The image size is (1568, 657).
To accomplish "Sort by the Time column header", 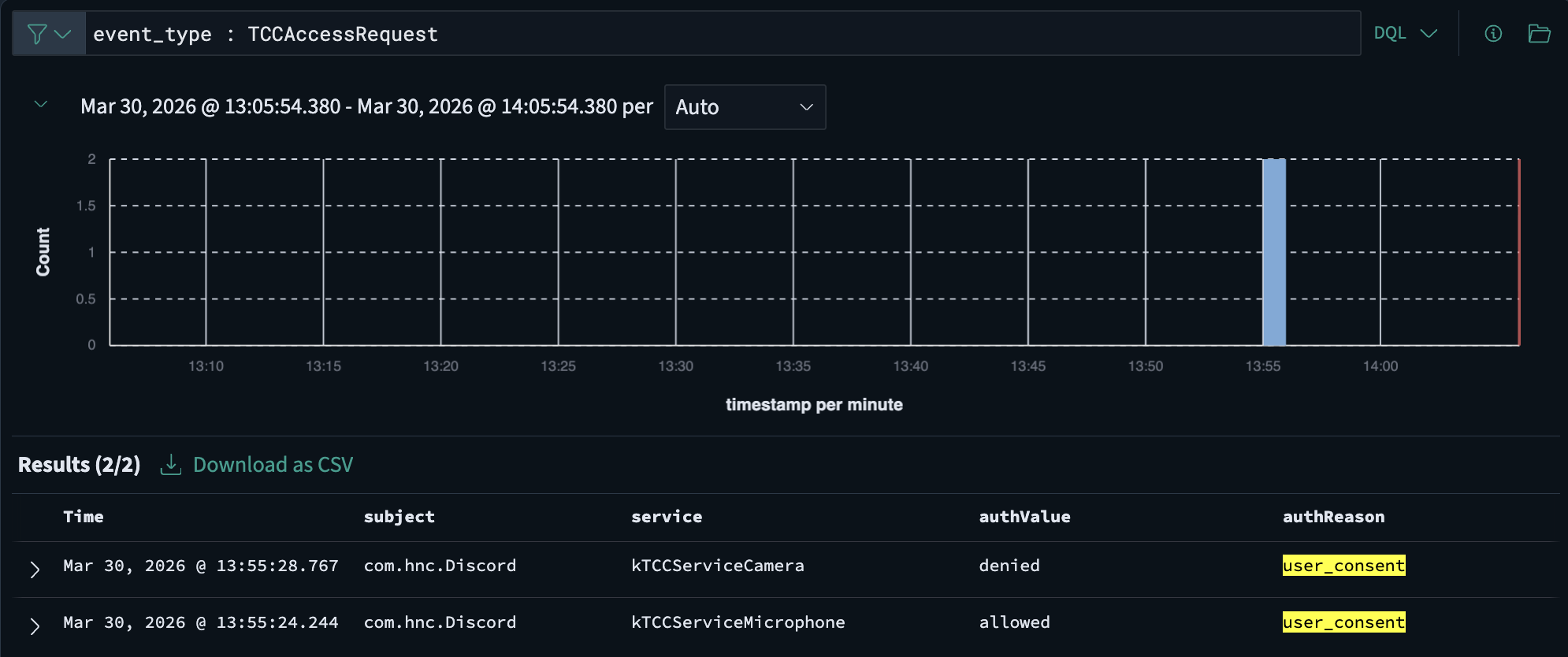I will (x=84, y=517).
